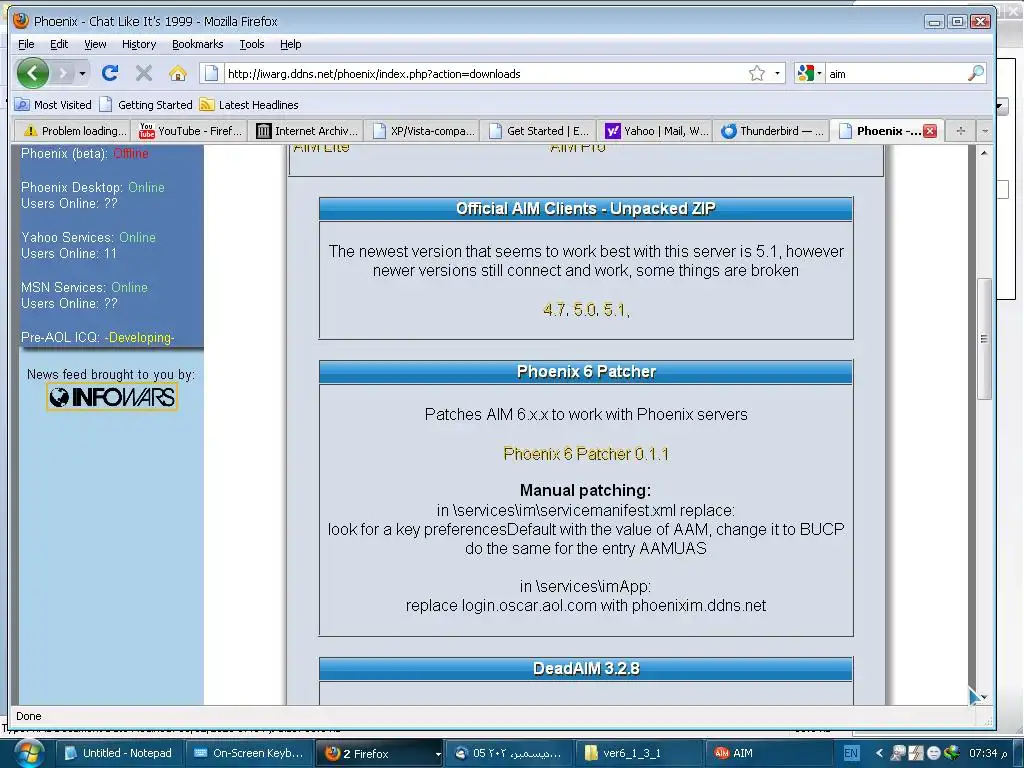The width and height of the screenshot is (1024, 768).
Task: Switch to the Get Started tab
Action: coord(538,131)
